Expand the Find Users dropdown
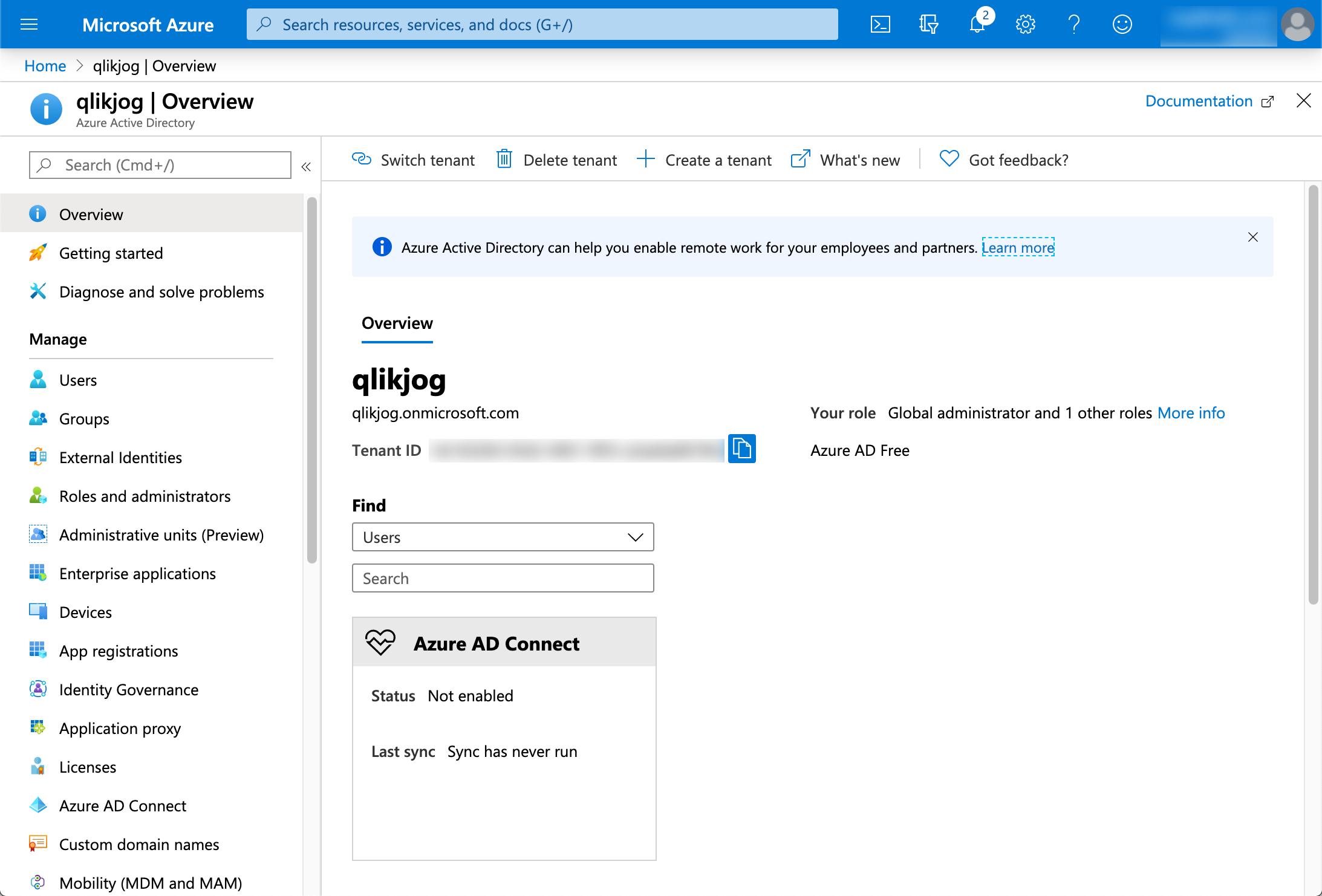Image resolution: width=1322 pixels, height=896 pixels. point(503,537)
